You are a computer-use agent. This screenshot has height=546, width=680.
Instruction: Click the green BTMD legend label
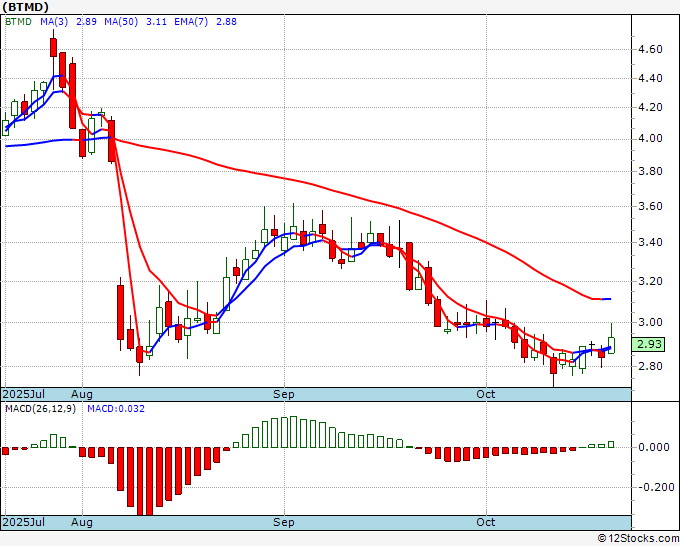(x=18, y=22)
